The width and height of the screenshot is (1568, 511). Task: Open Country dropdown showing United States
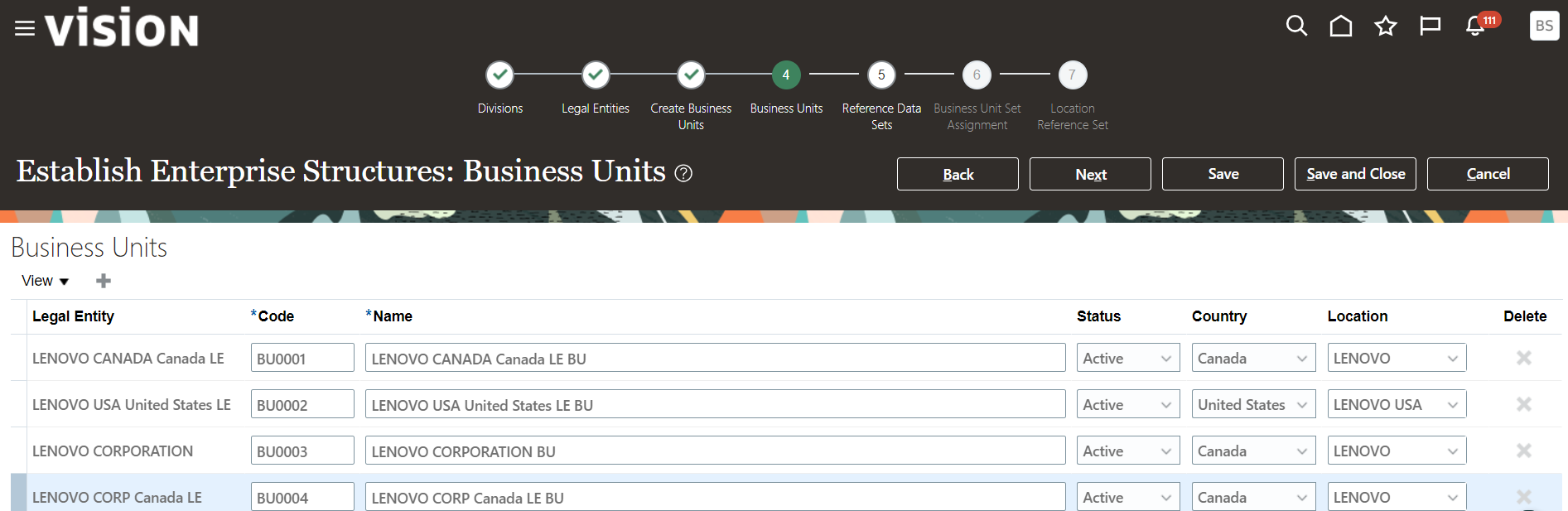tap(1254, 404)
